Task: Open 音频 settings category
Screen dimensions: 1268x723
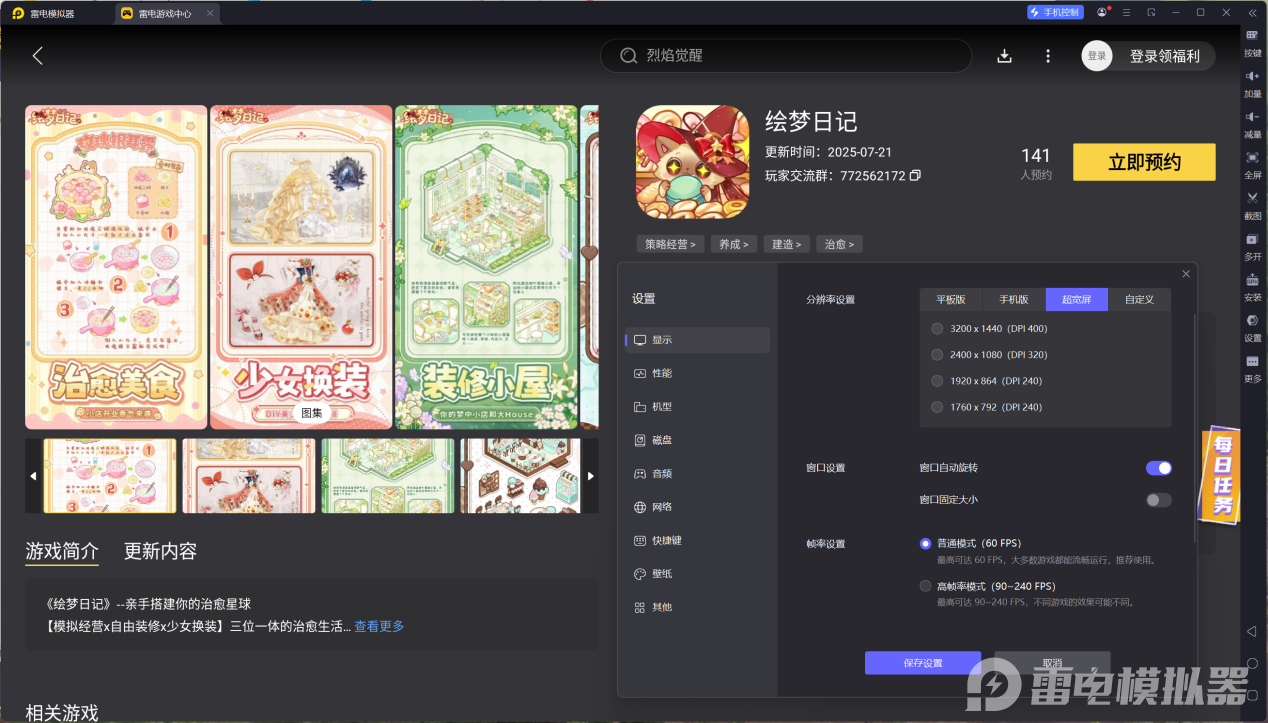Action: click(698, 474)
